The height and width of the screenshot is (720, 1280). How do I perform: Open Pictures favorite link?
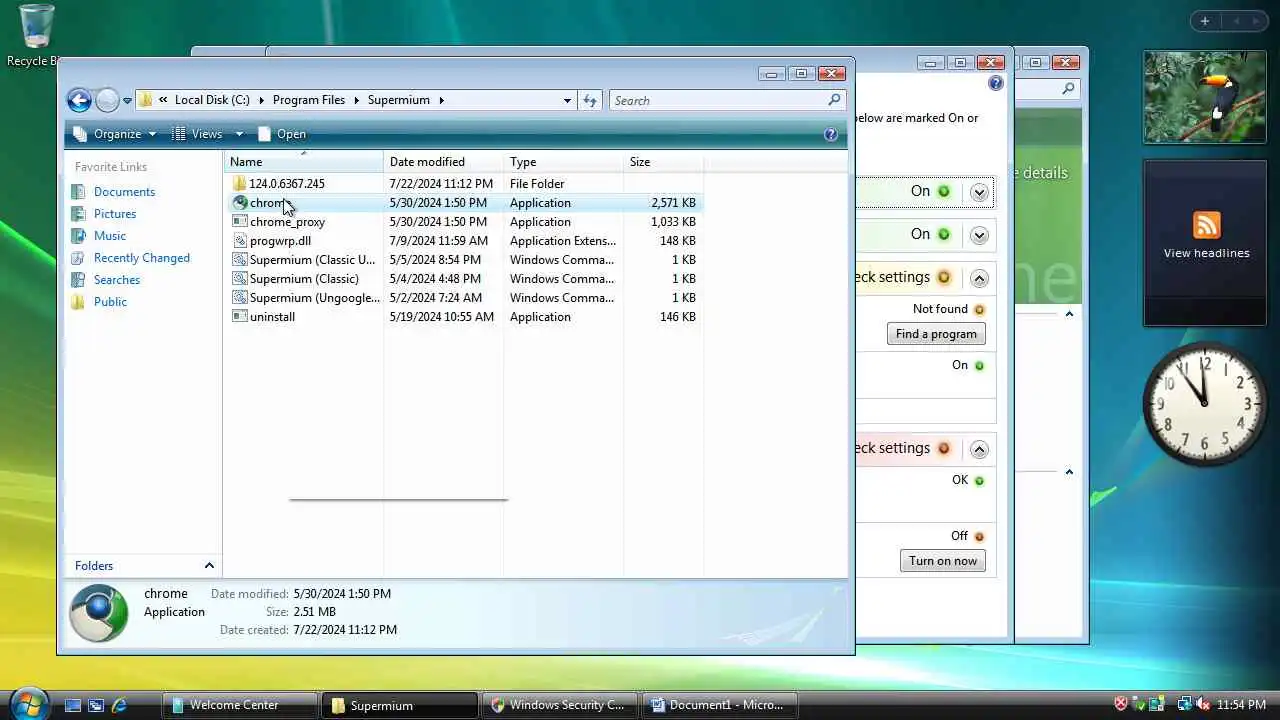click(x=115, y=214)
